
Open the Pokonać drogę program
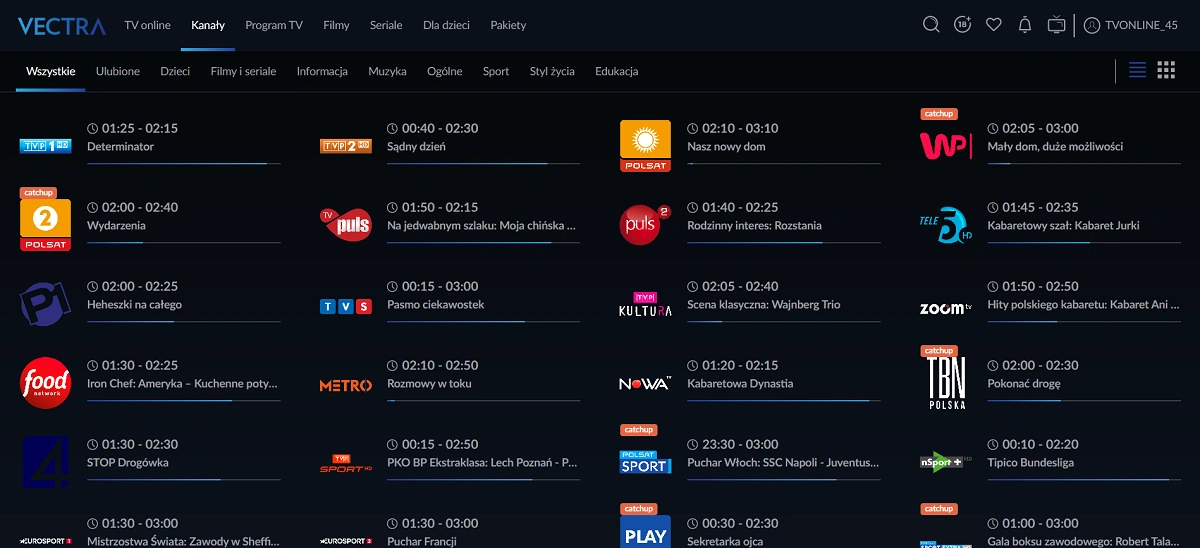point(1023,384)
